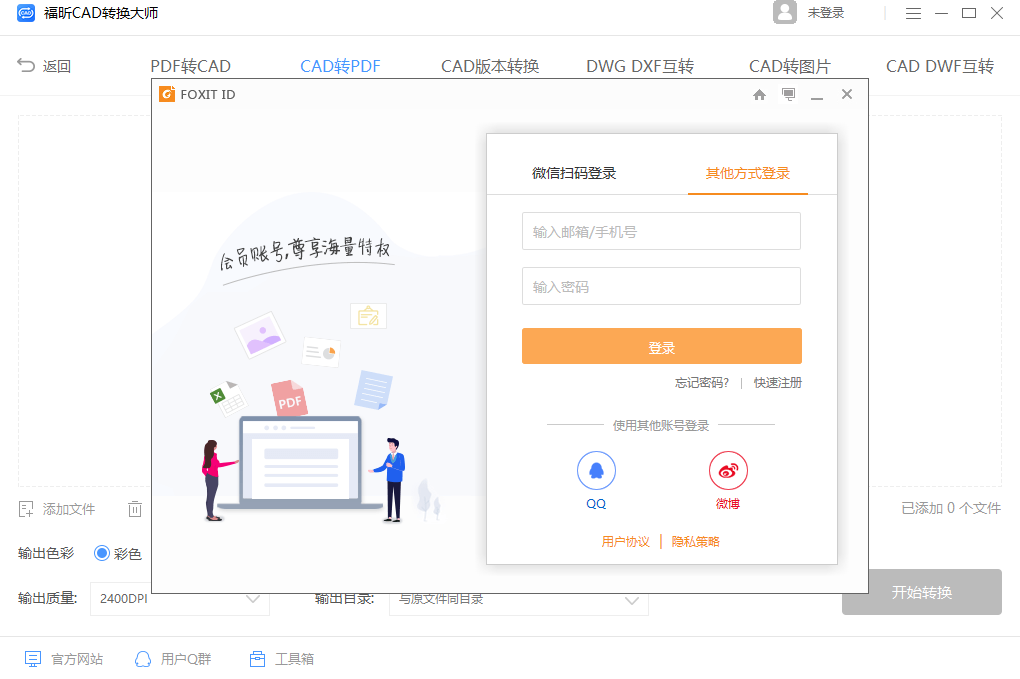
Task: Sign in with the QQ penguin icon
Action: [596, 471]
